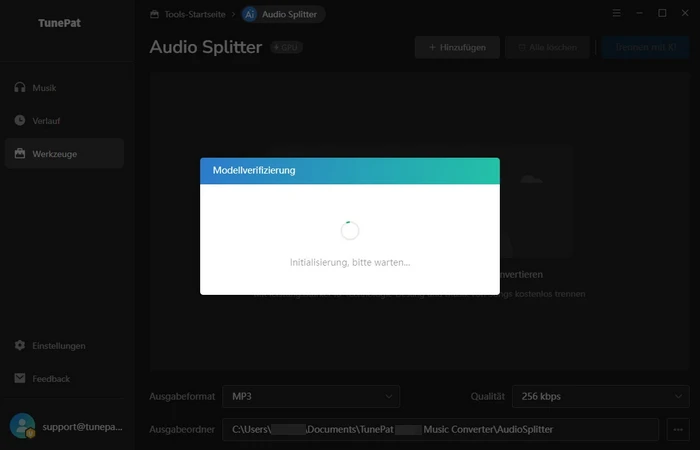The height and width of the screenshot is (450, 700).
Task: Open Einstellungen settings page
Action: 64,346
